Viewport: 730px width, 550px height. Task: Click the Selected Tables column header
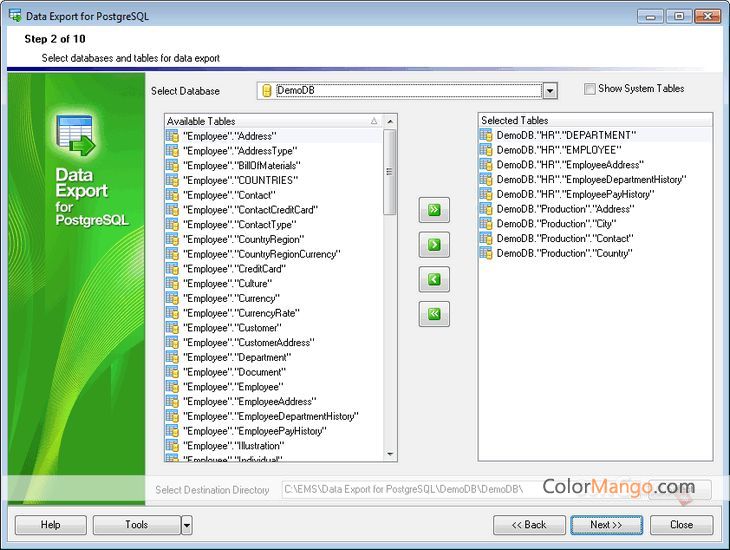click(x=595, y=120)
